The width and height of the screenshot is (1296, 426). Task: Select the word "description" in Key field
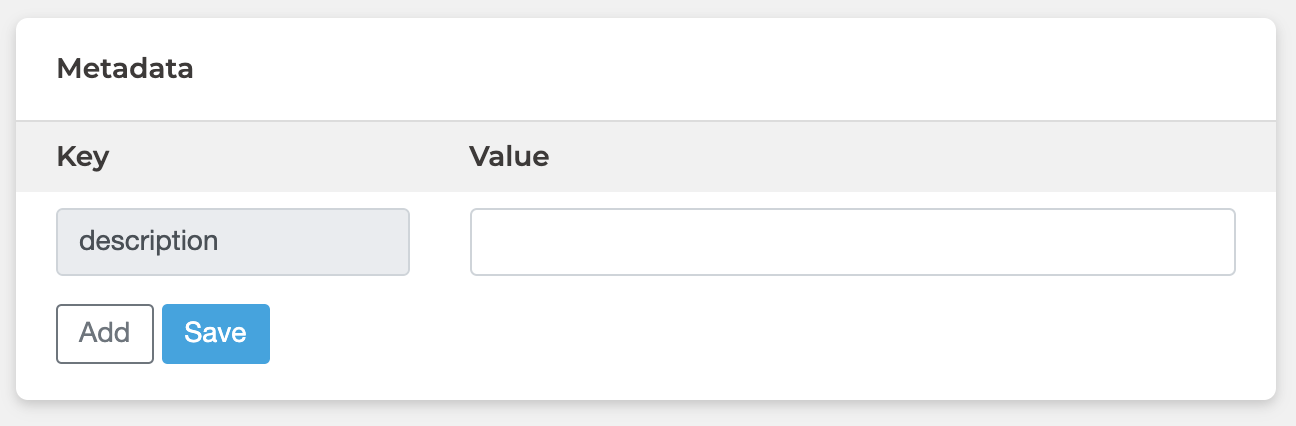(148, 242)
